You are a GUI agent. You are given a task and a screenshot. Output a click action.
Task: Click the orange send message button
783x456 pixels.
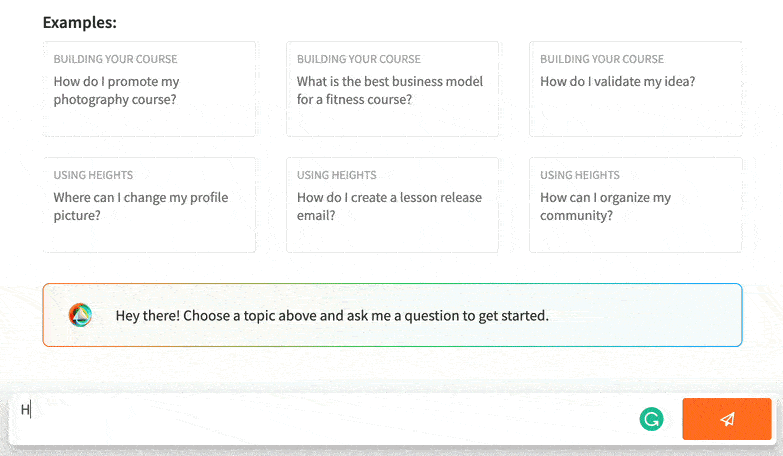pyautogui.click(x=727, y=419)
